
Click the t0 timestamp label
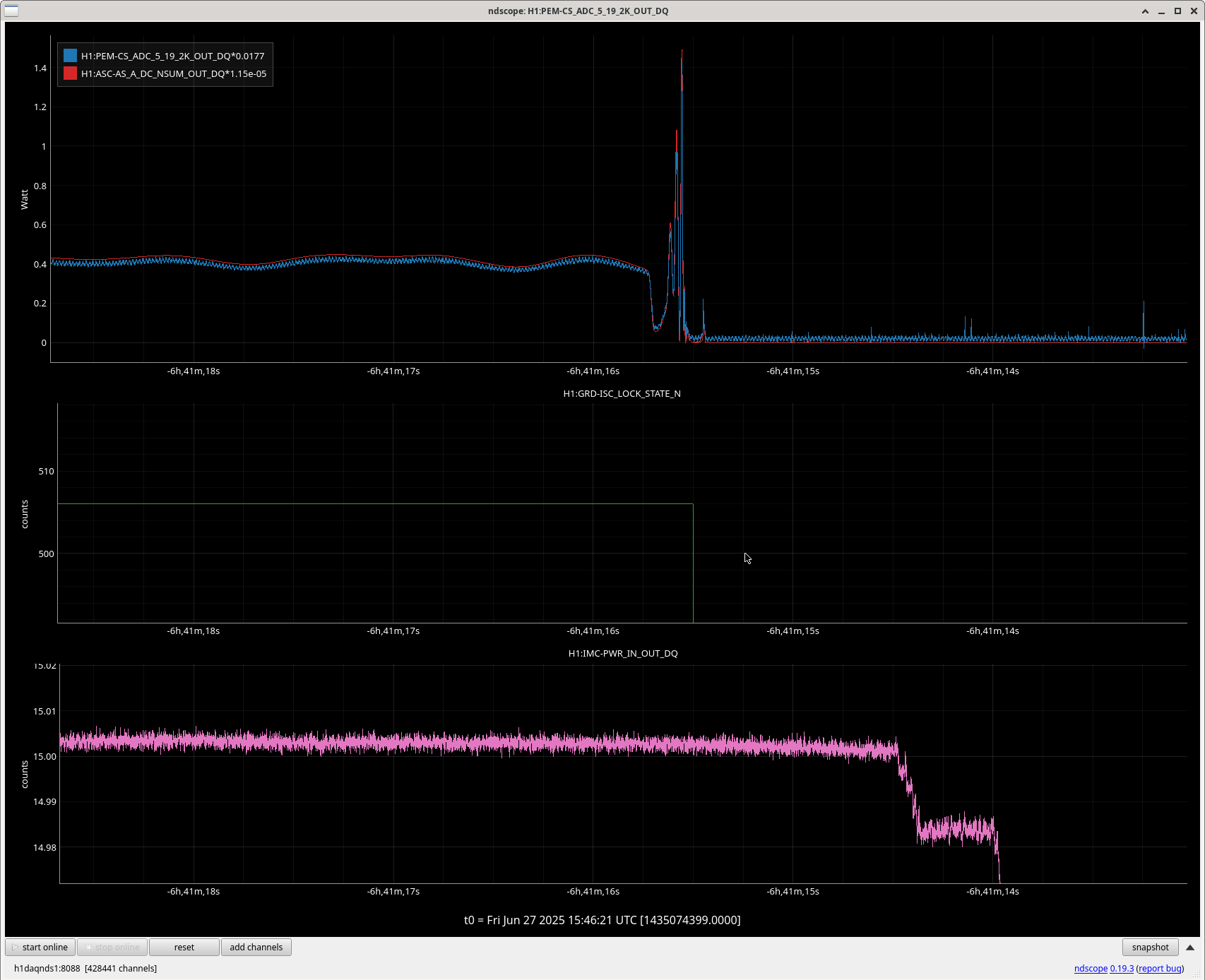(602, 919)
